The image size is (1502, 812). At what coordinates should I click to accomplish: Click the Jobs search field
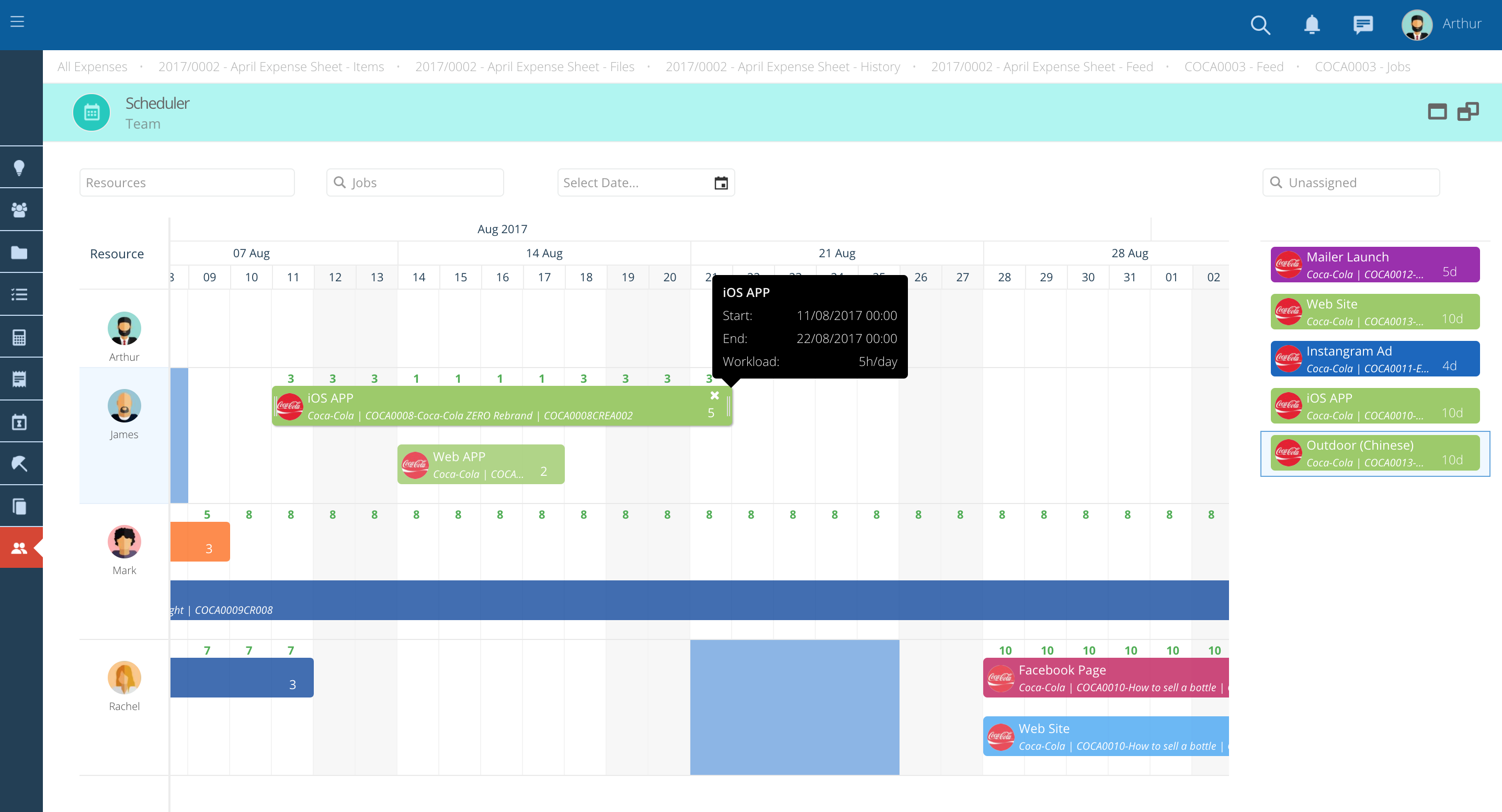point(415,182)
